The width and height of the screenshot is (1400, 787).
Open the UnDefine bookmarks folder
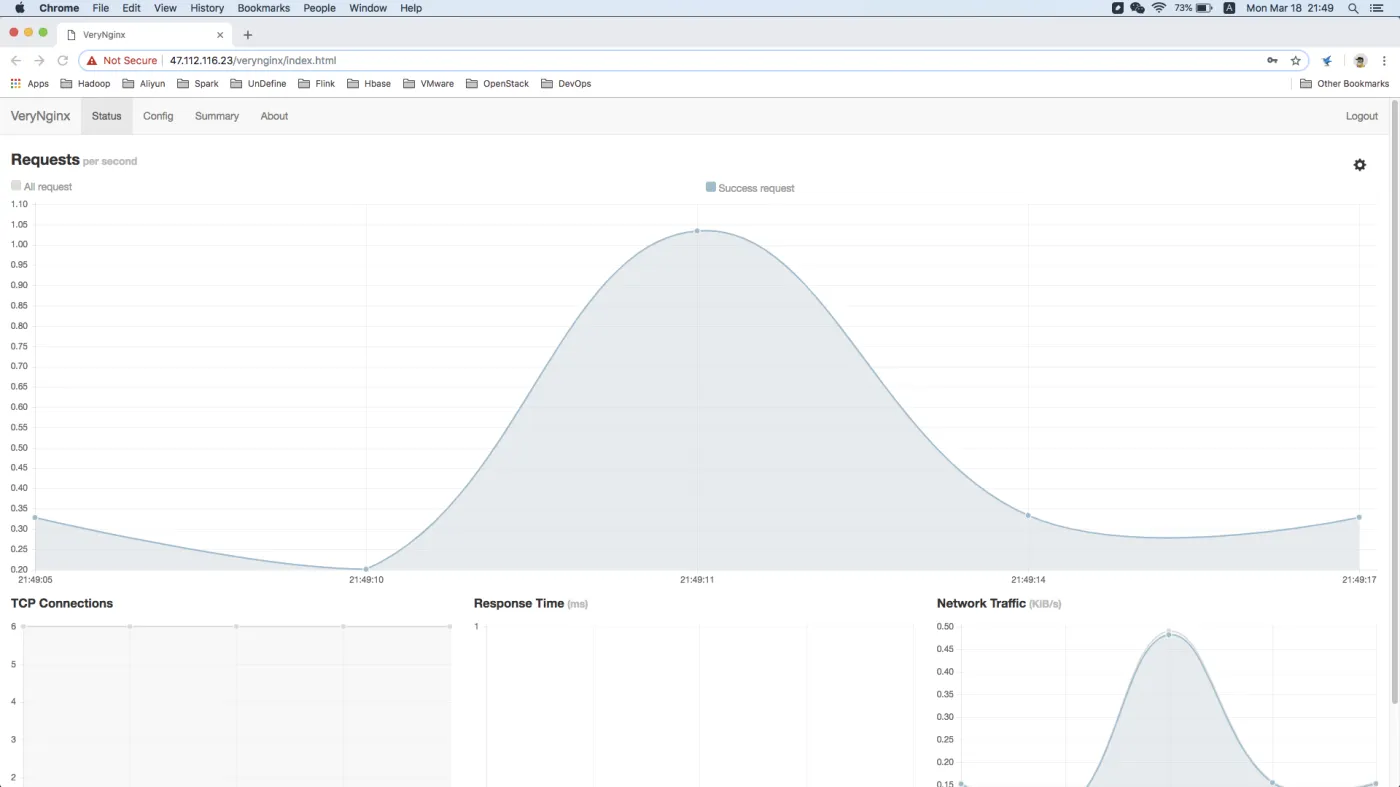point(258,84)
